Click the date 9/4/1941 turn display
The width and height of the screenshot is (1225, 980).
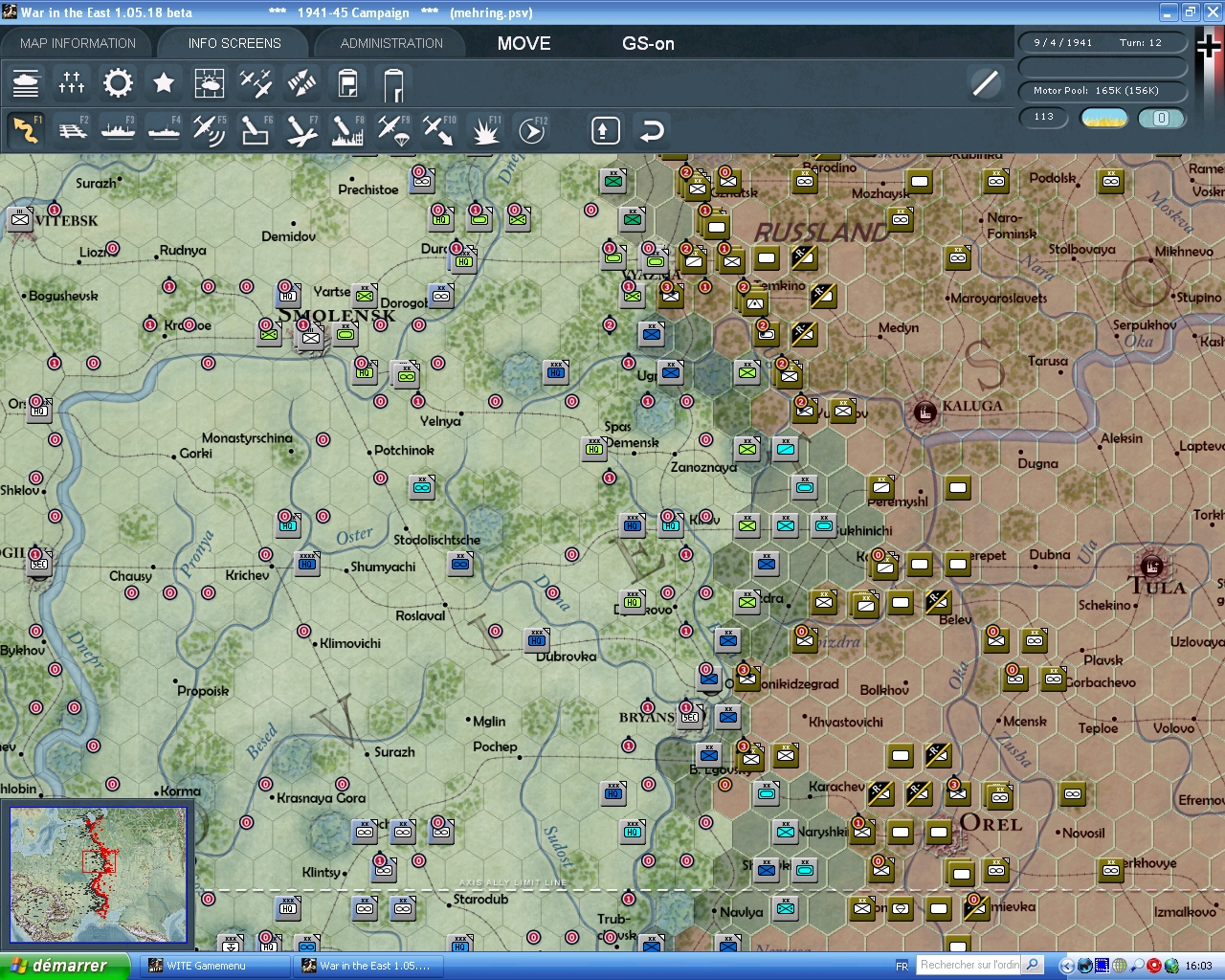[1102, 42]
